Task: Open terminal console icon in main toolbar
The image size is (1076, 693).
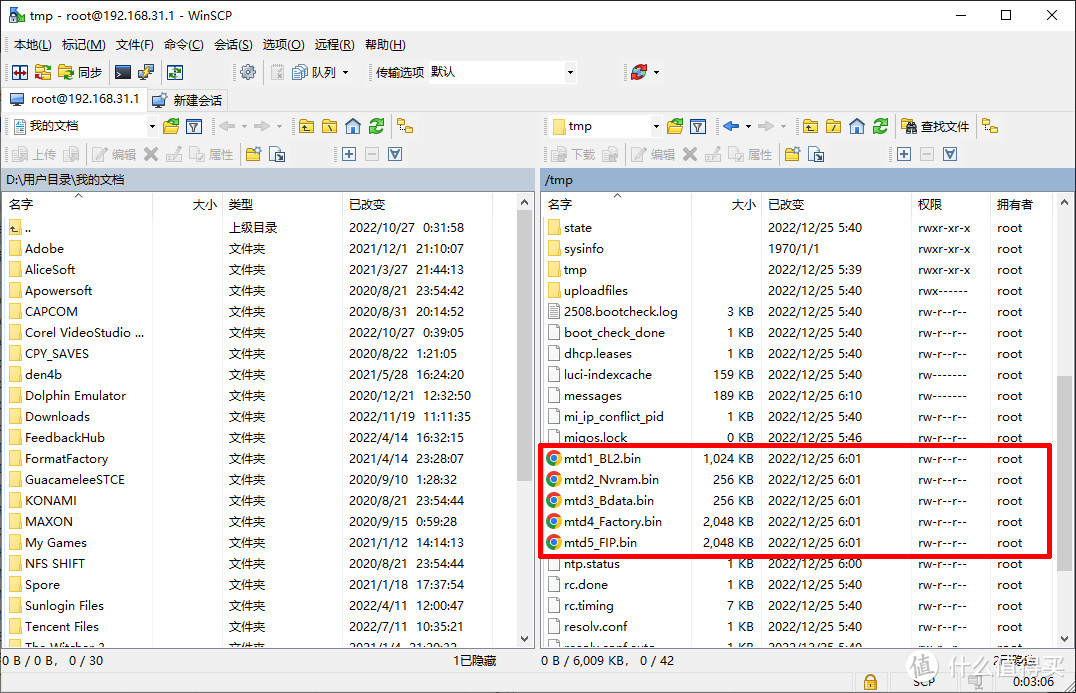Action: click(x=123, y=72)
